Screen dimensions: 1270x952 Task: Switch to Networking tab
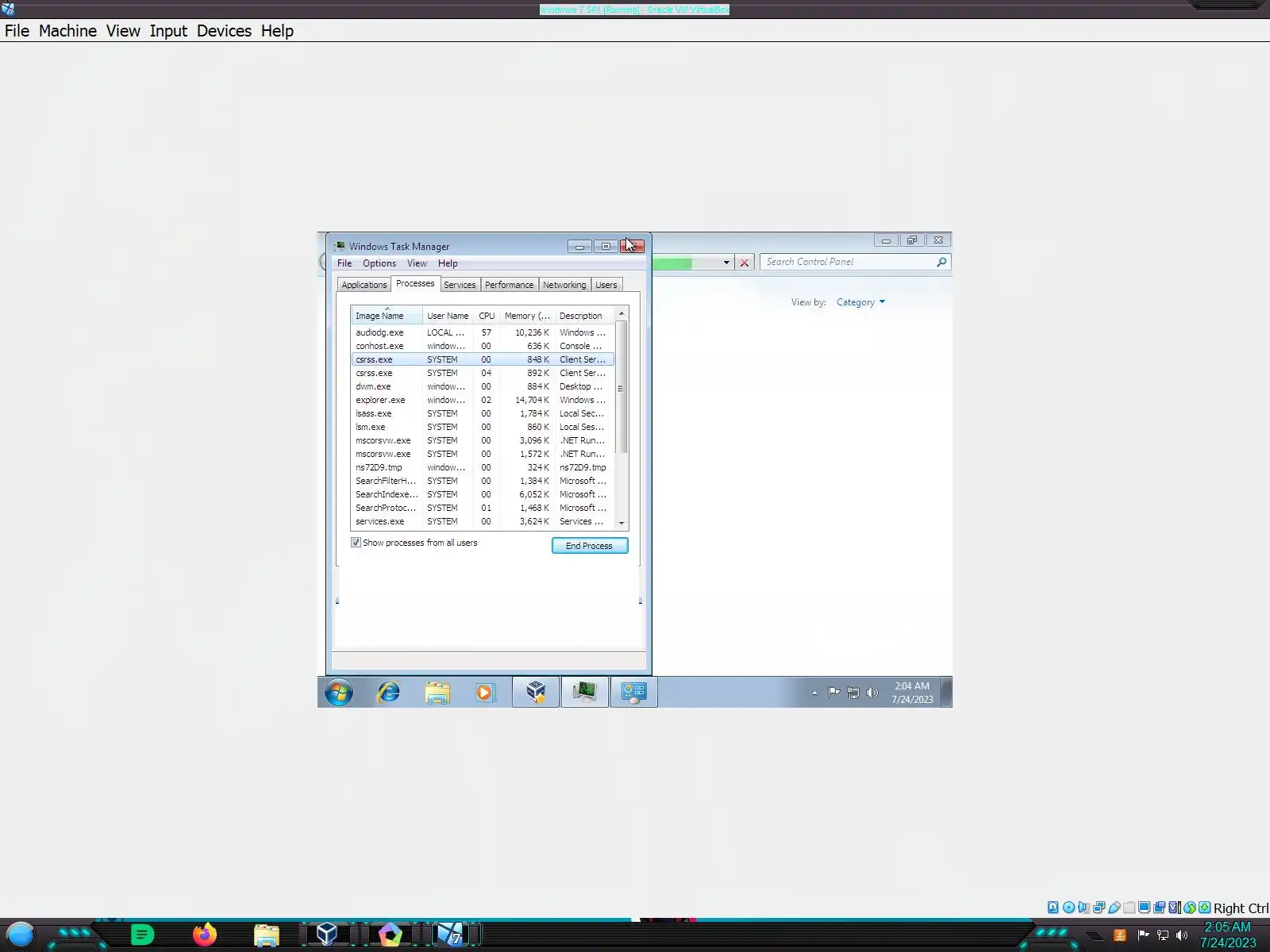(x=564, y=285)
